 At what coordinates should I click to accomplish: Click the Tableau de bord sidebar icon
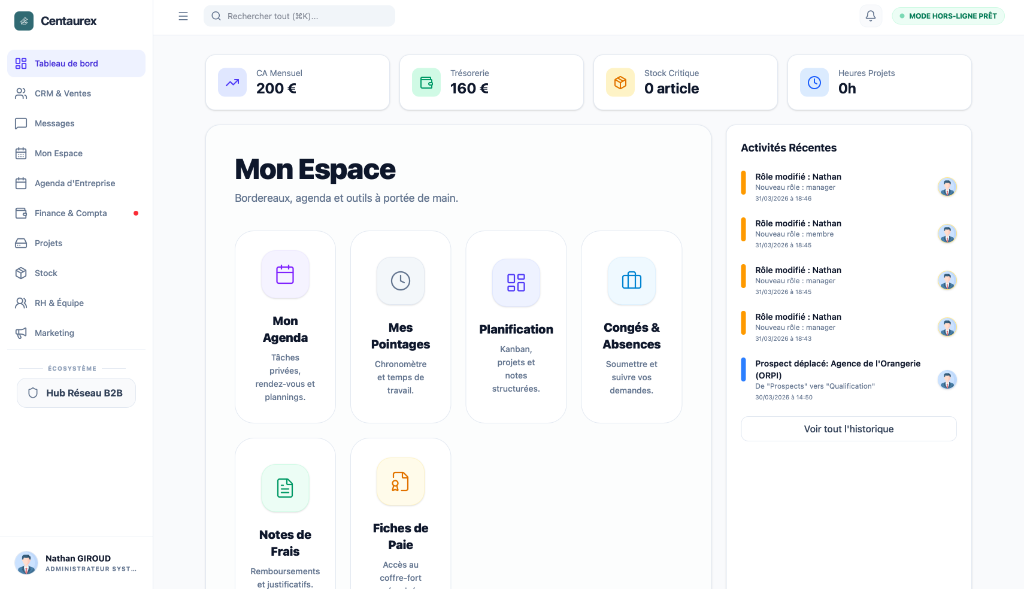21,63
